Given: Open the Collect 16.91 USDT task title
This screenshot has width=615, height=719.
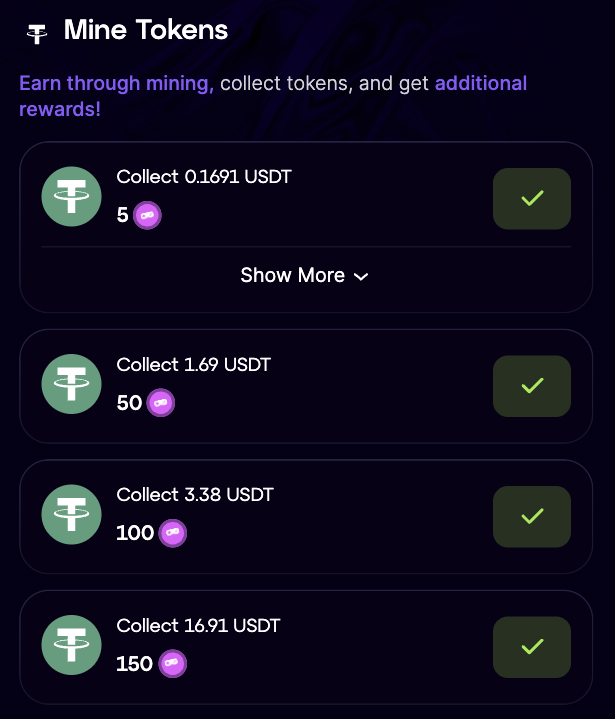Looking at the screenshot, I should click(x=198, y=625).
